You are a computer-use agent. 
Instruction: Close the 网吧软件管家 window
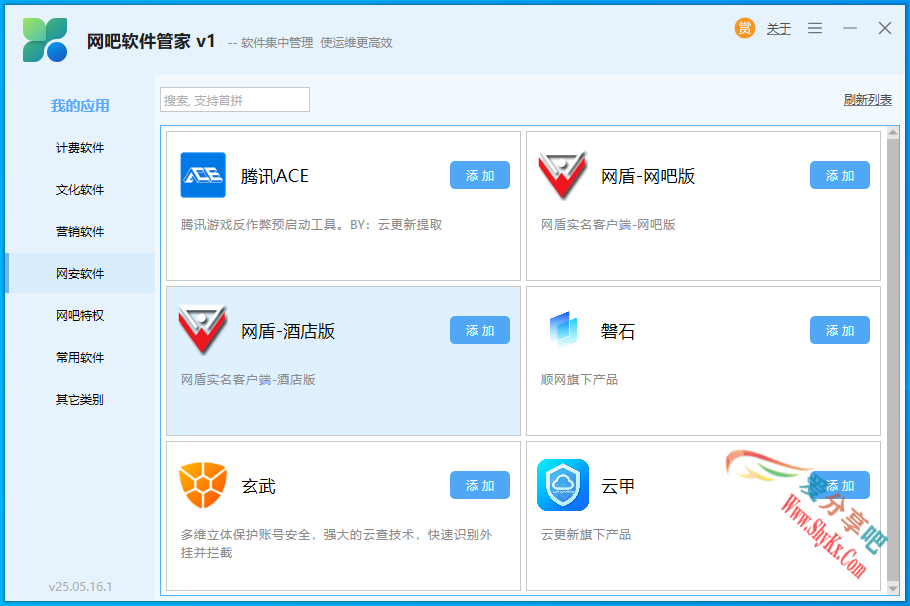(884, 28)
